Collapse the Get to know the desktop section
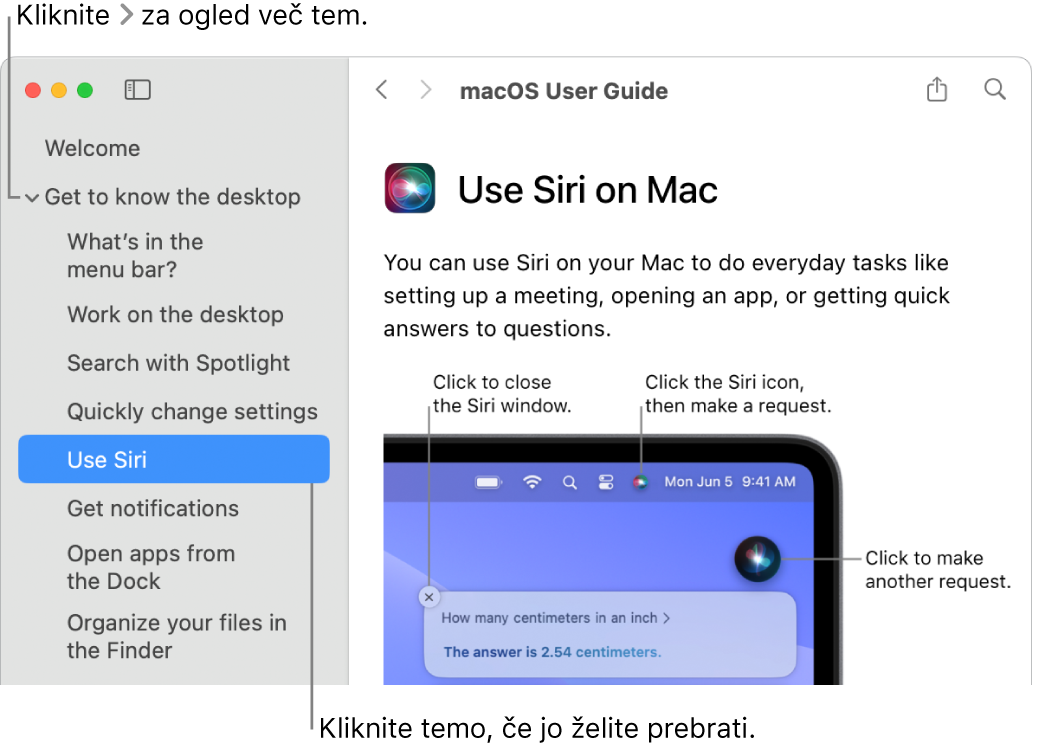 [x=32, y=197]
